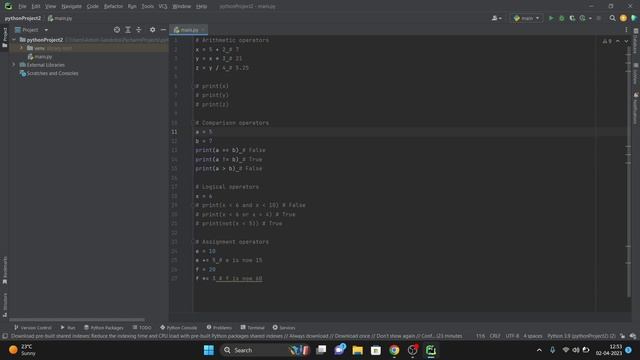The height and width of the screenshot is (360, 640).
Task: Open the Python Packages tool window
Action: (103, 327)
